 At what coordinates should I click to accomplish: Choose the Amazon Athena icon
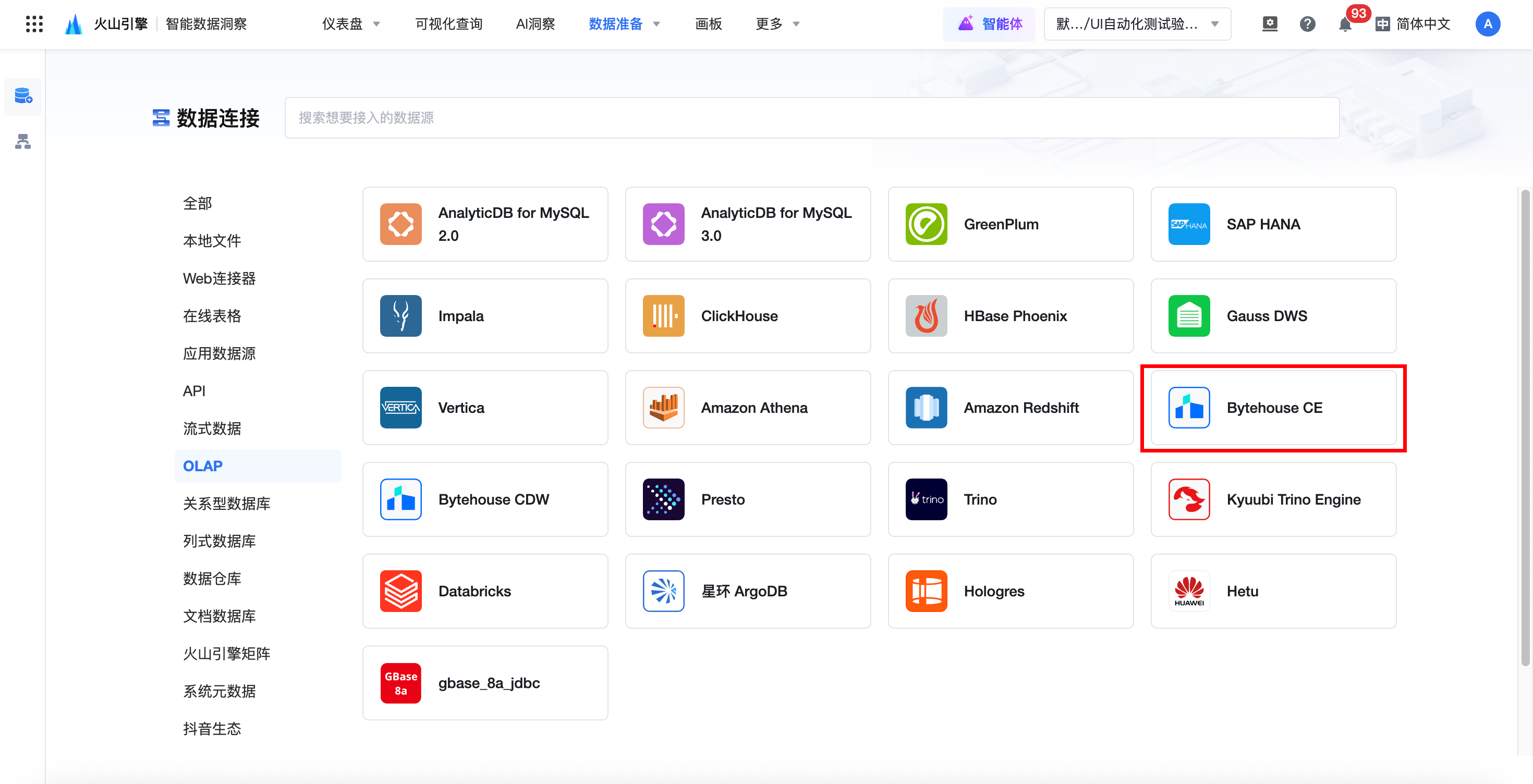pos(664,408)
